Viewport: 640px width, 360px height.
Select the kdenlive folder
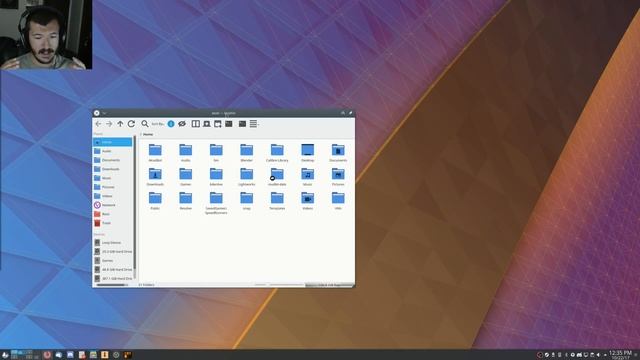pyautogui.click(x=216, y=177)
